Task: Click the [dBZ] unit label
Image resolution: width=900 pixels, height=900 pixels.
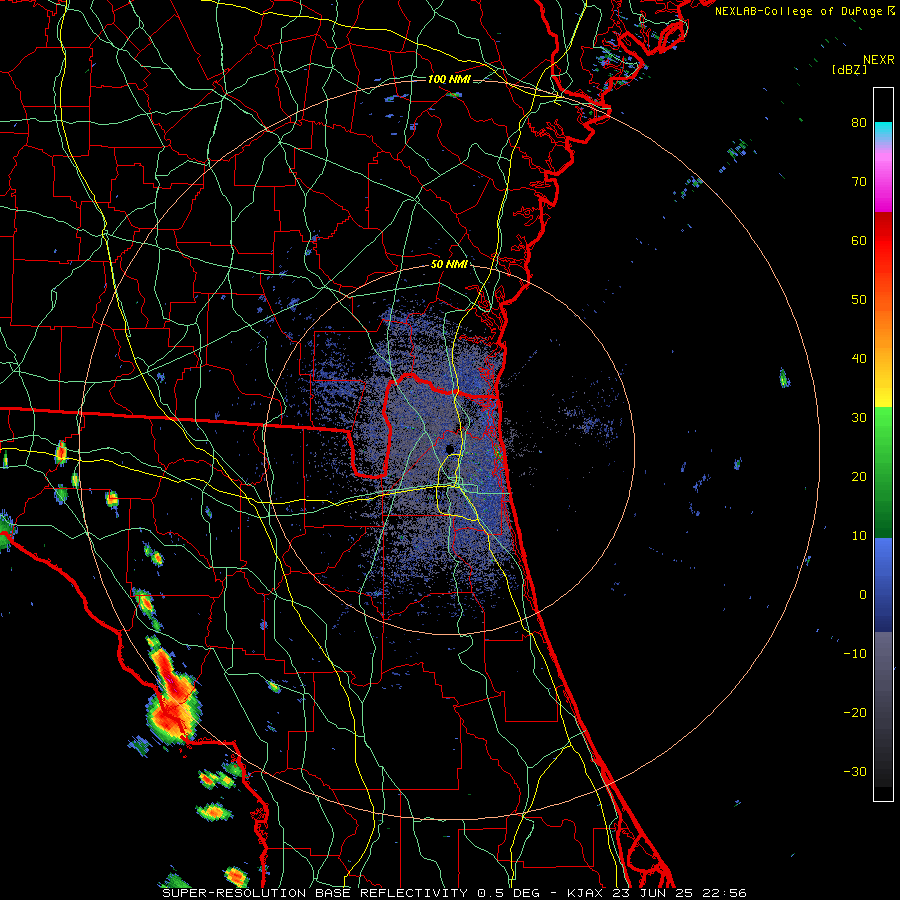Action: coord(849,70)
